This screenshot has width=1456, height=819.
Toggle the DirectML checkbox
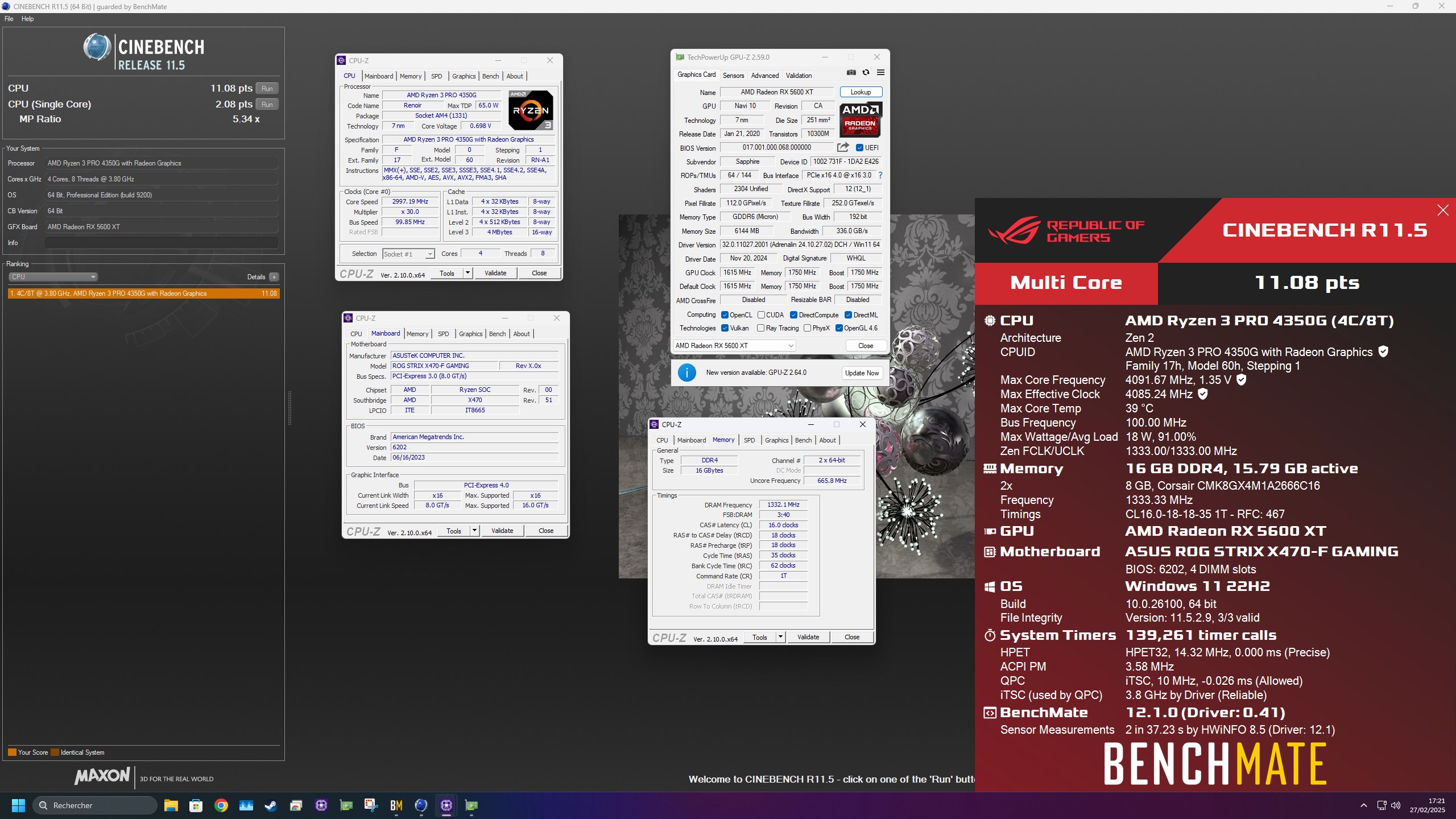click(848, 315)
